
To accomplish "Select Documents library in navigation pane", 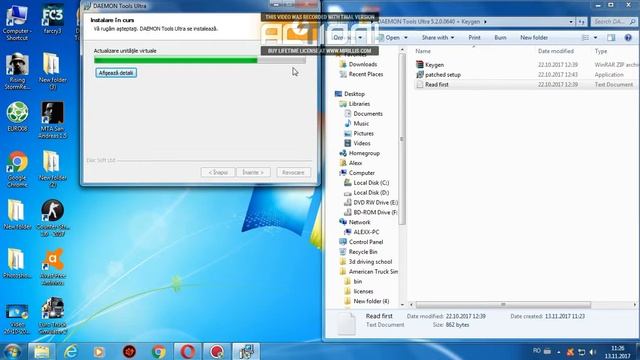I will click(x=368, y=113).
